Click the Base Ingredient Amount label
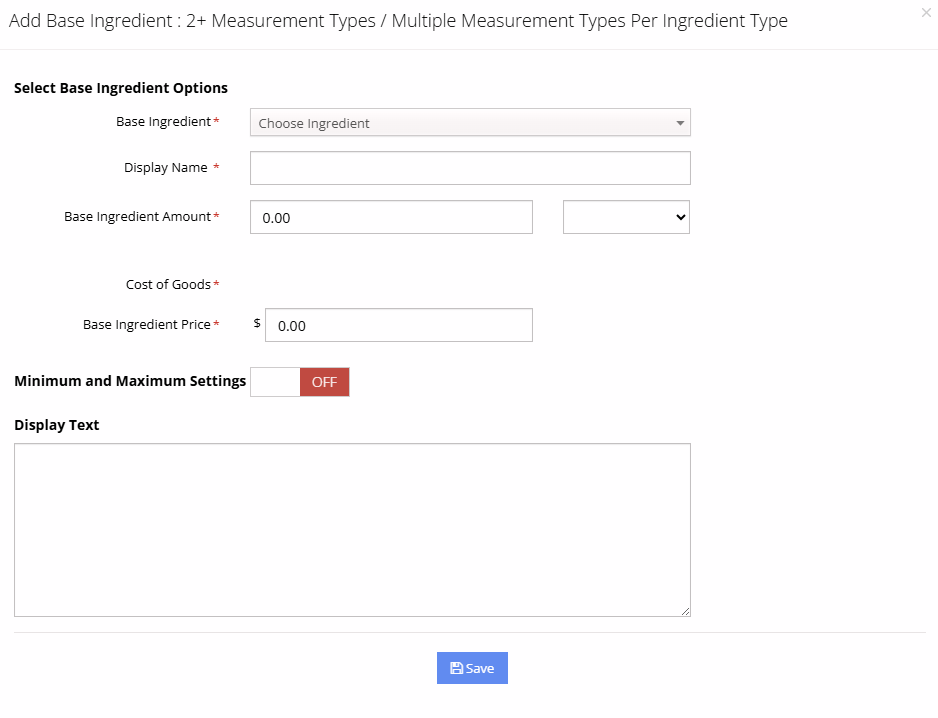938x718 pixels. pyautogui.click(x=138, y=217)
